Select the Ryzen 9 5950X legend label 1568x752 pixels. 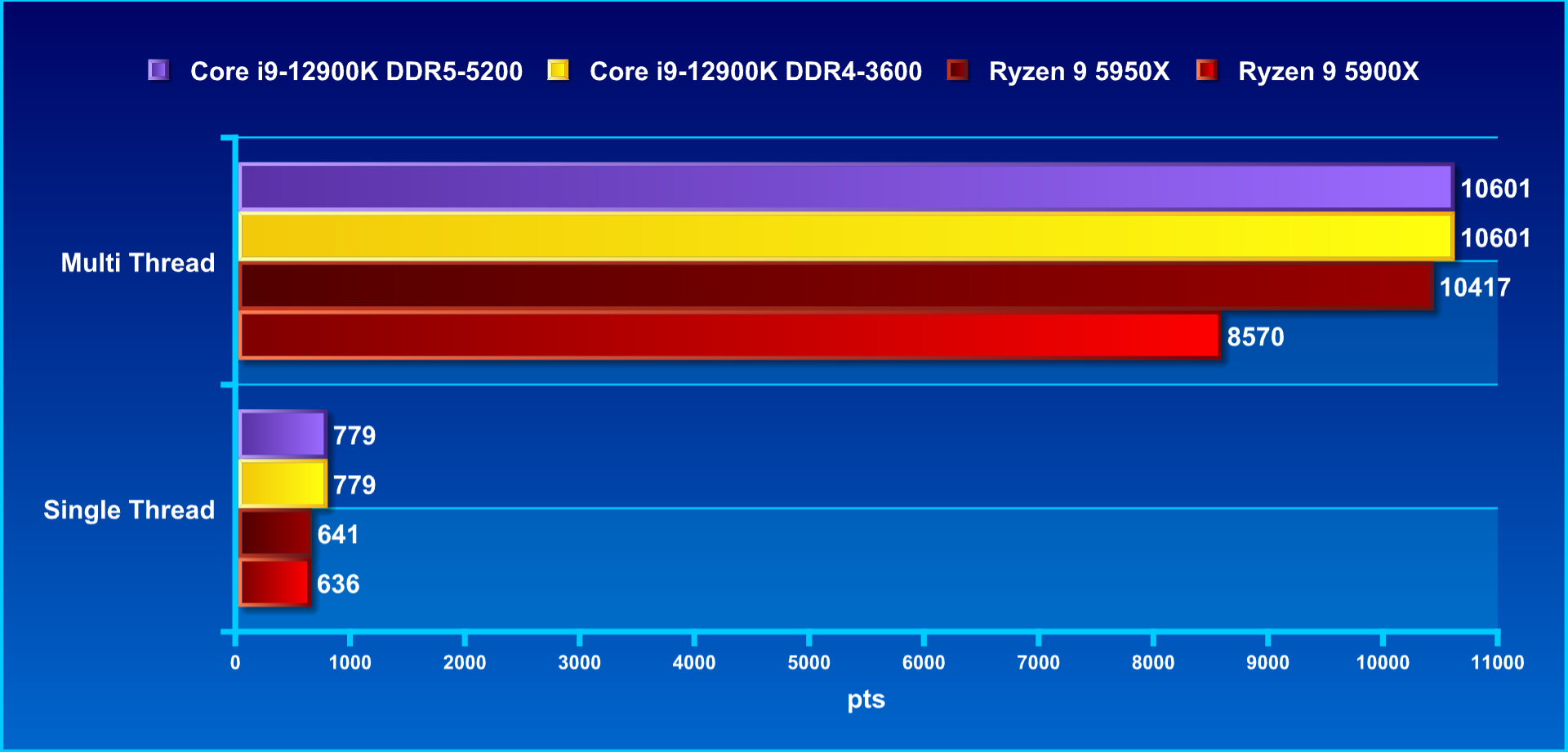(1079, 72)
